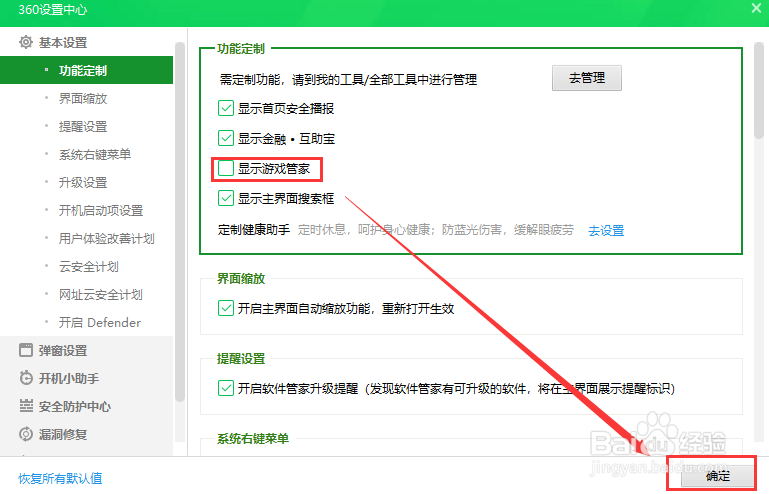Click the 系统右键菜单 section heading
769x494 pixels.
[253, 439]
